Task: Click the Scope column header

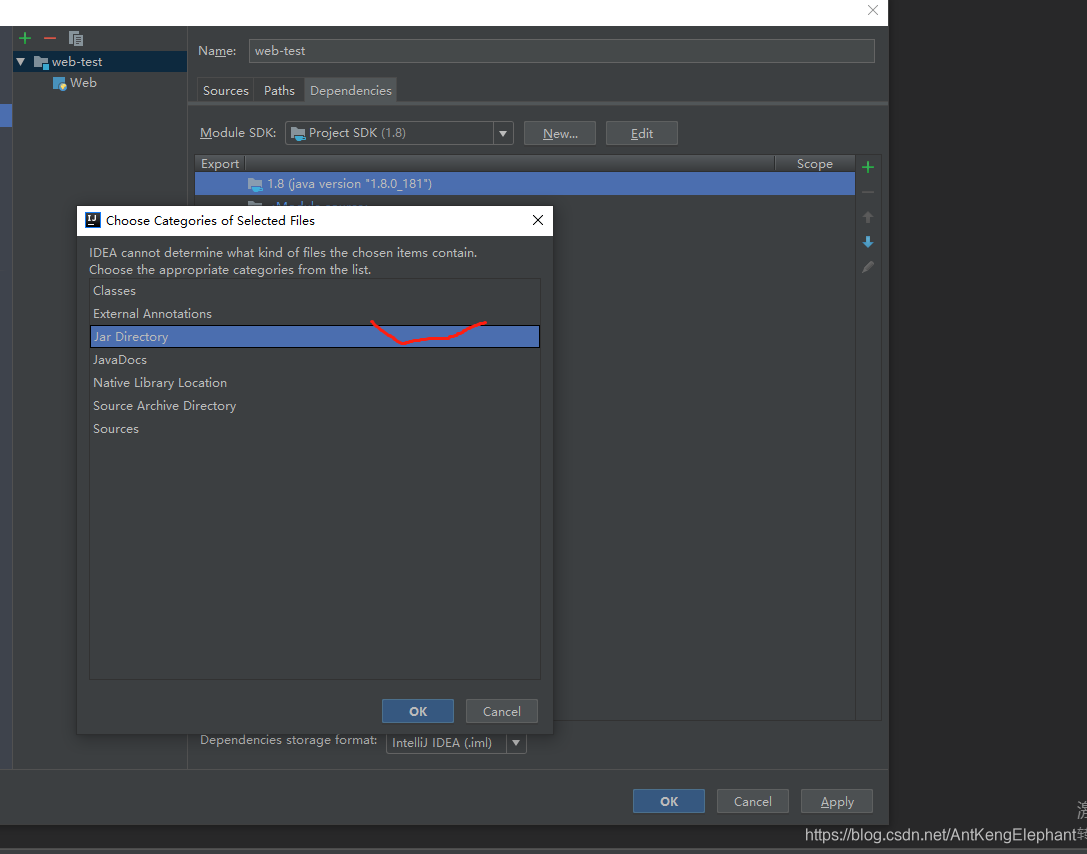Action: coord(815,164)
